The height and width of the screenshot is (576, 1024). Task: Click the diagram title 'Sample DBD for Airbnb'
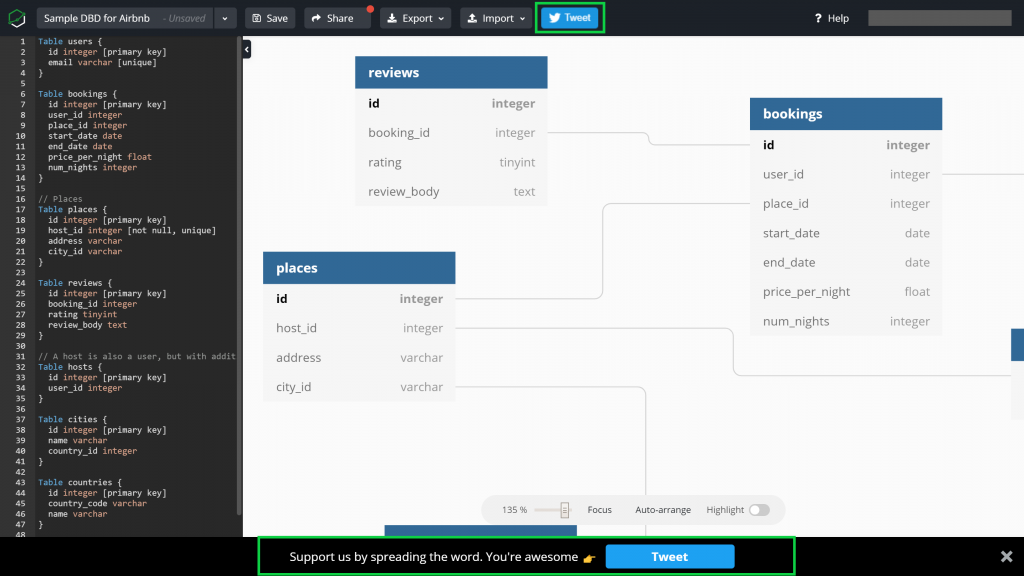(x=97, y=18)
